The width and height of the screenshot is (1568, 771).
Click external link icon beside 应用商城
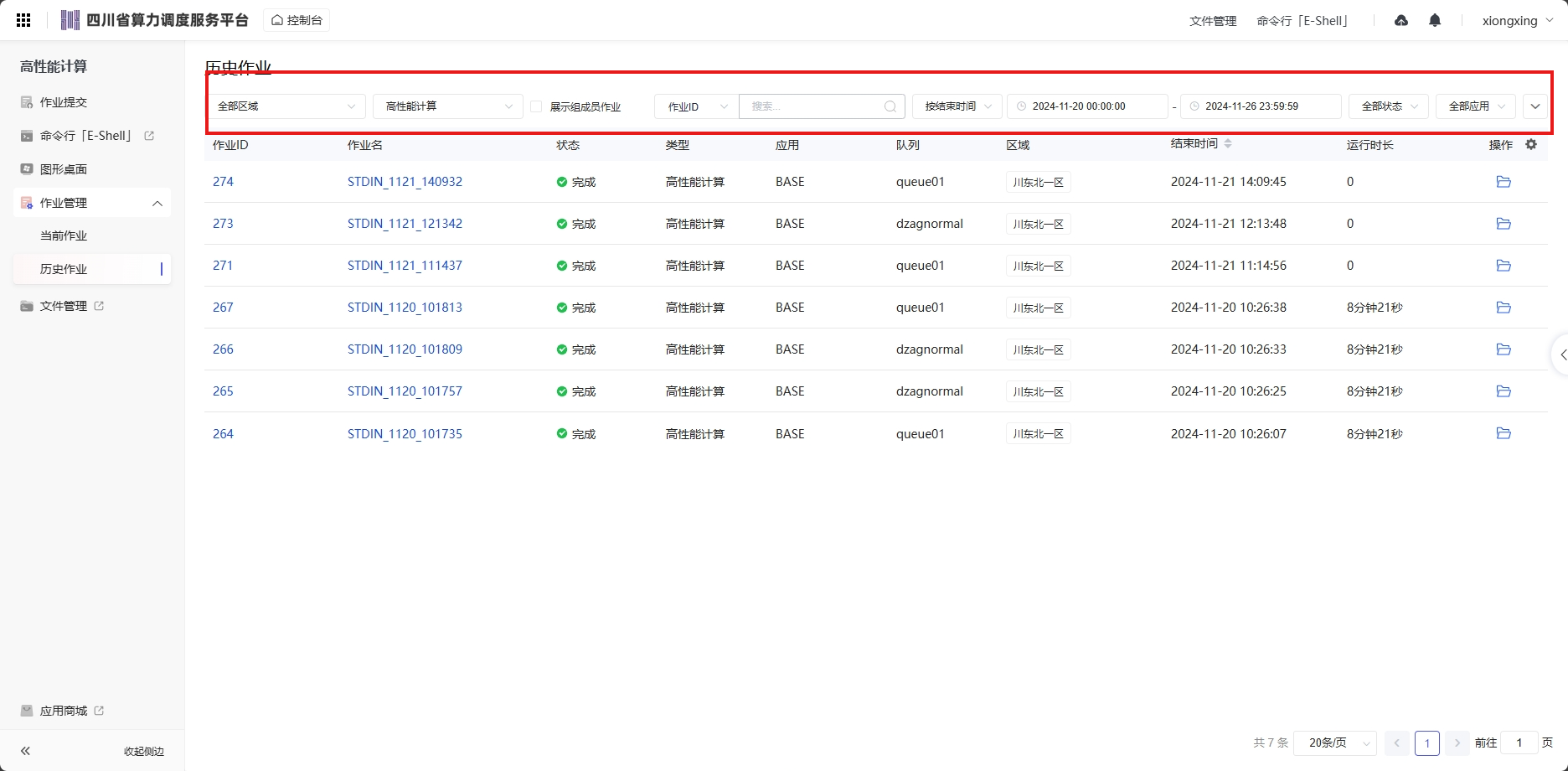click(x=99, y=711)
